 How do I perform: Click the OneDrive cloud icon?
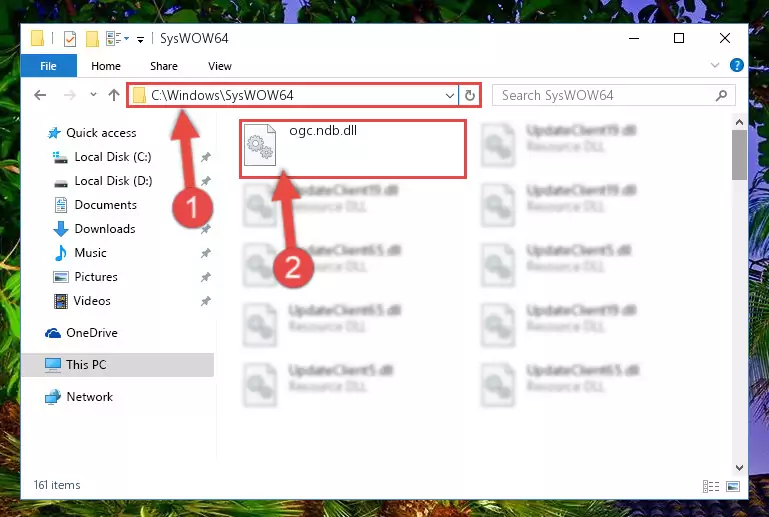53,334
